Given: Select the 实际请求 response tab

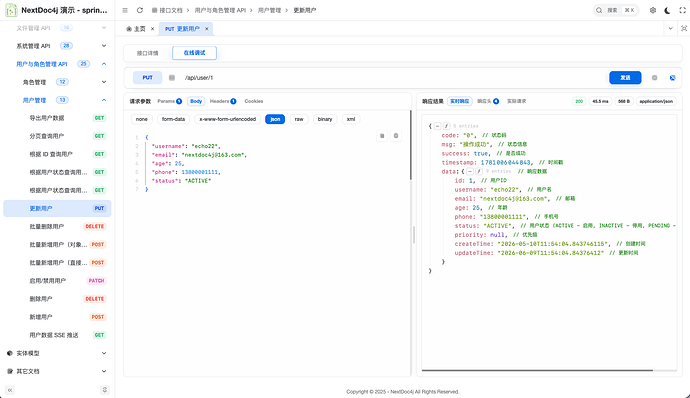Looking at the screenshot, I should (517, 101).
